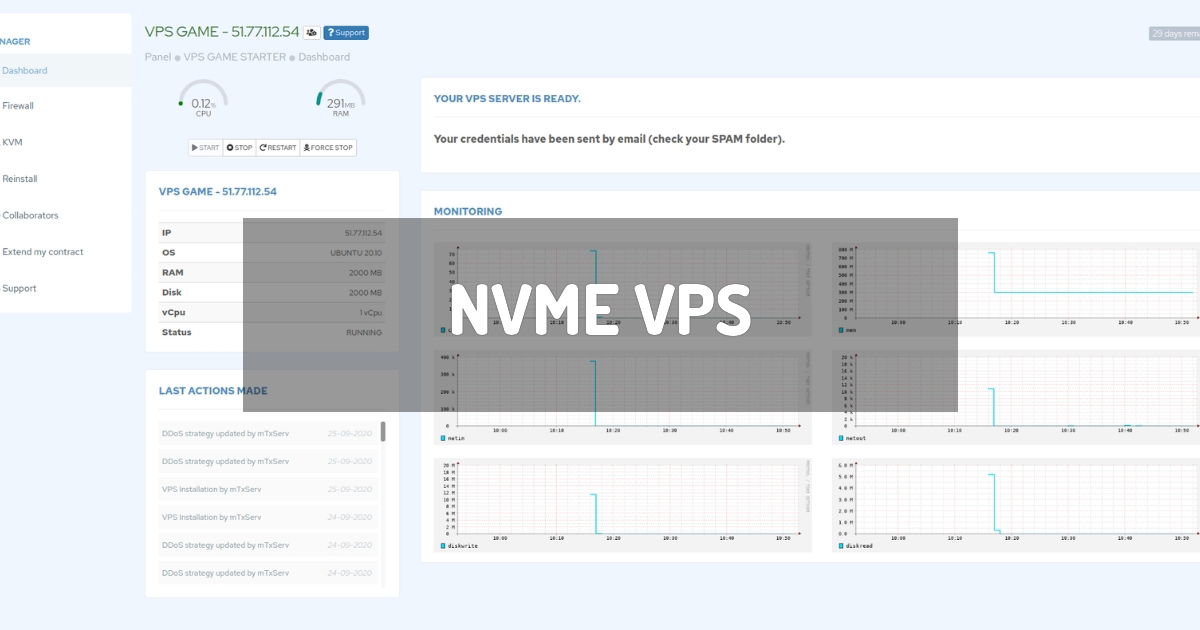1200x630 pixels.
Task: Select KVM from the sidebar menu
Action: 12,142
